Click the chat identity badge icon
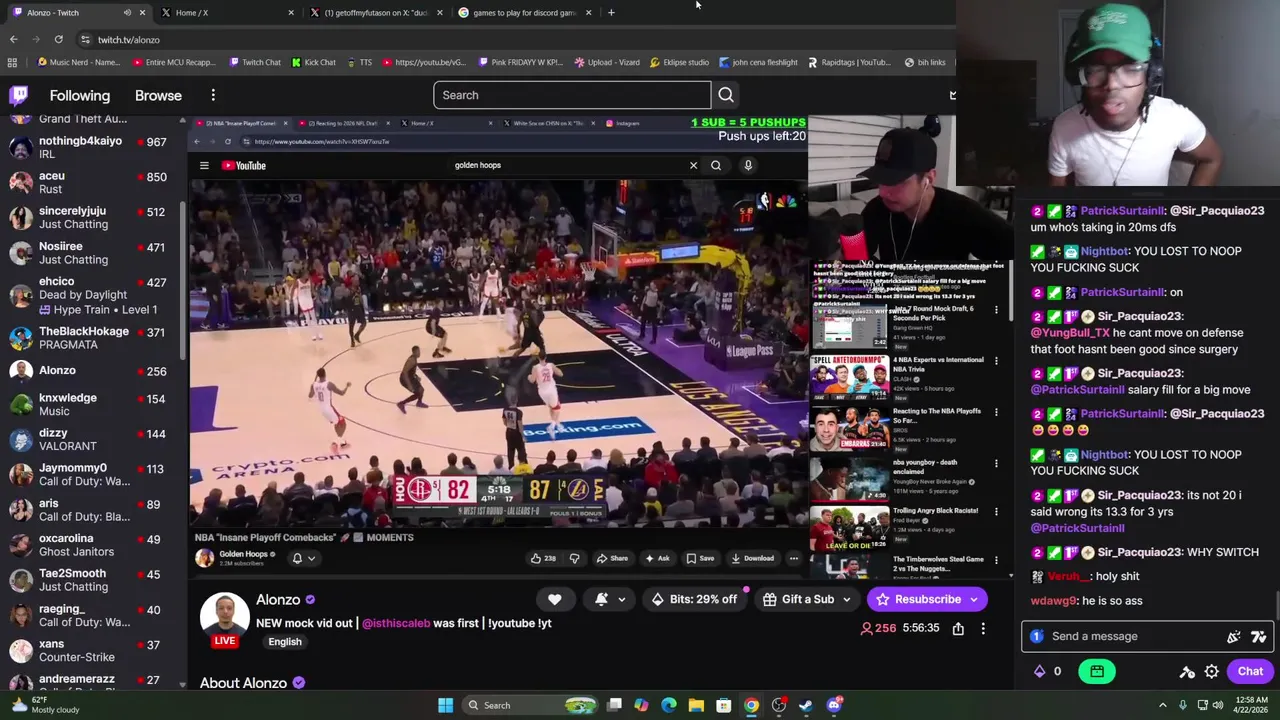Viewport: 1280px width, 720px height. coord(1036,636)
